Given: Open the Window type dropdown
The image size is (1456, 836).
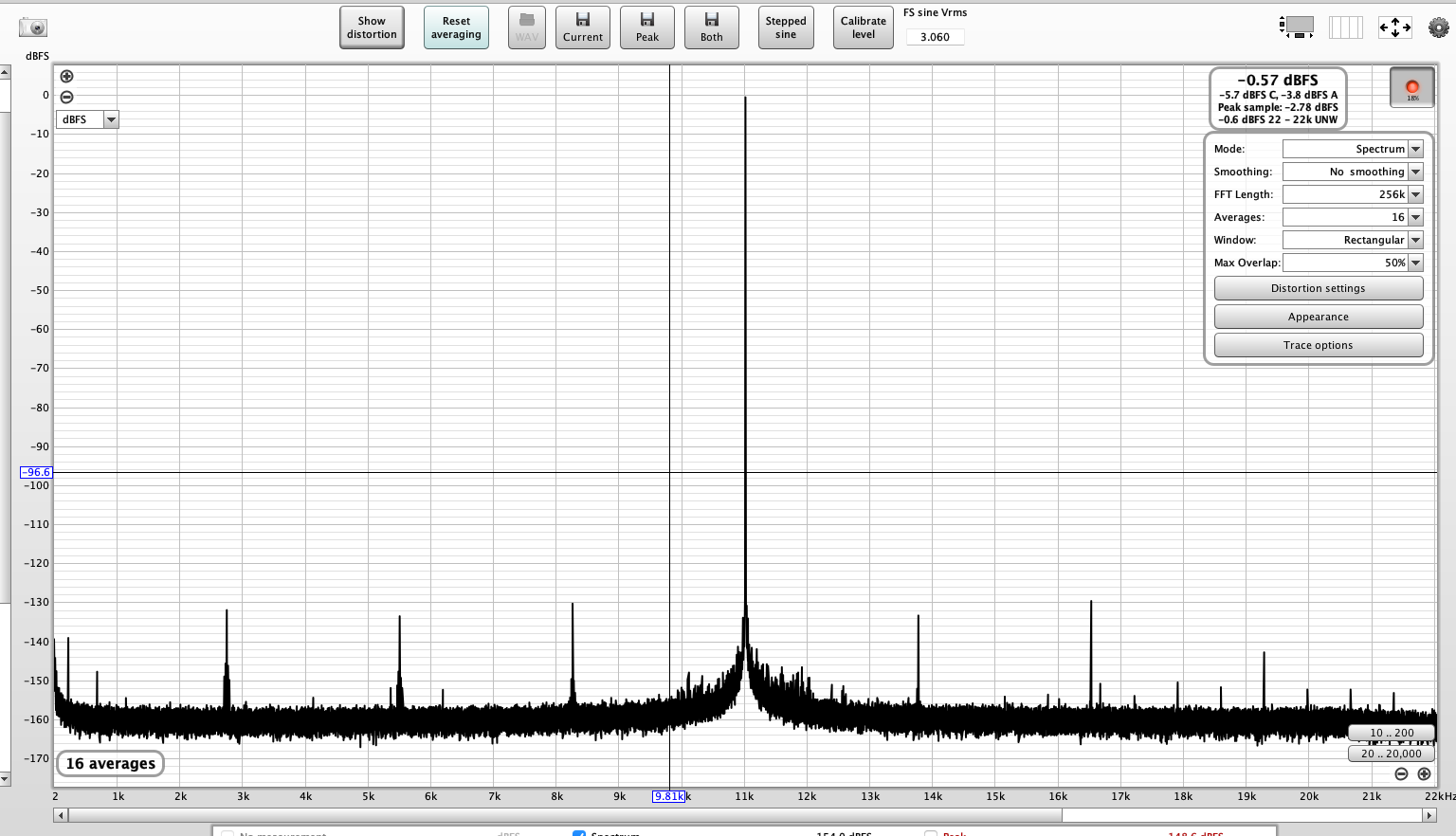Looking at the screenshot, I should tap(1353, 240).
